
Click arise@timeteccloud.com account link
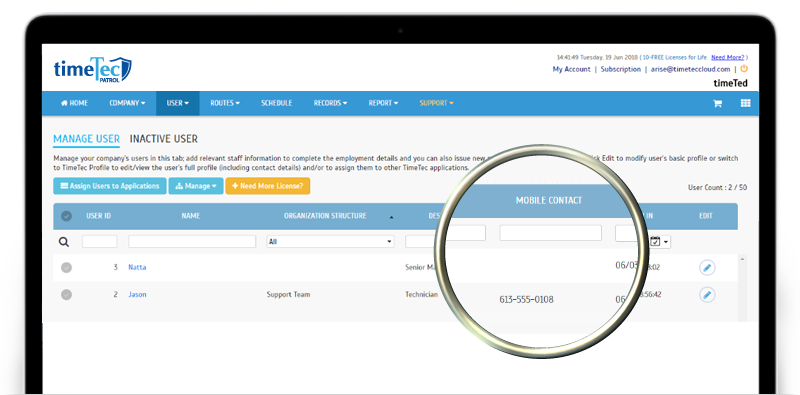coord(690,69)
